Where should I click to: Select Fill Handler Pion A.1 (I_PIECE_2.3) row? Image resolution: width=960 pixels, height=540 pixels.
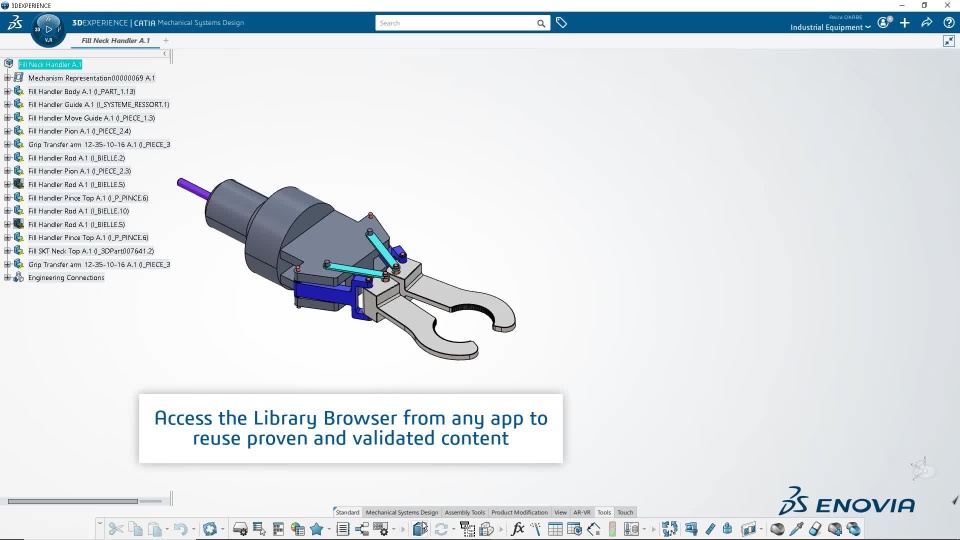point(80,171)
